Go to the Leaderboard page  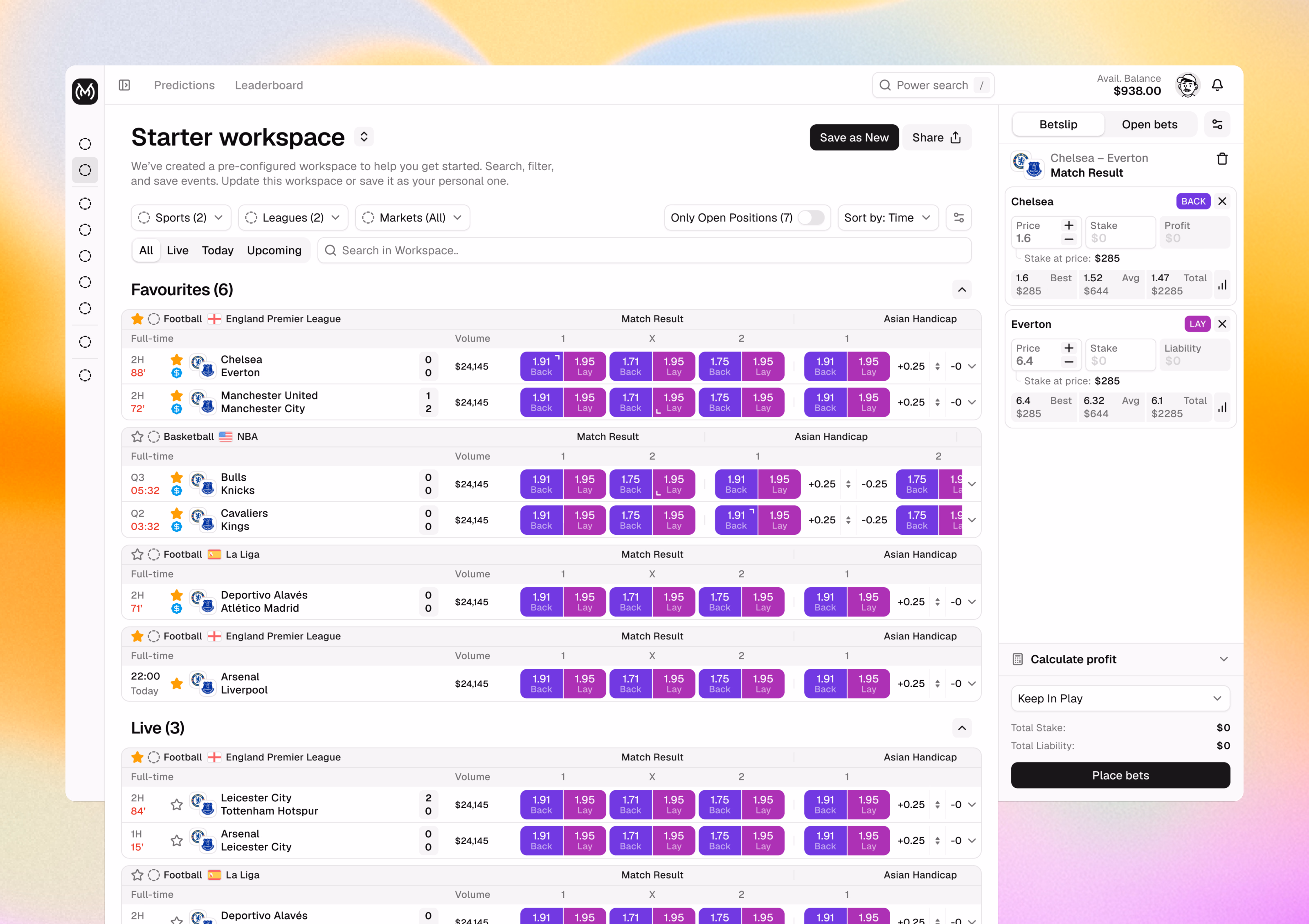(x=269, y=85)
